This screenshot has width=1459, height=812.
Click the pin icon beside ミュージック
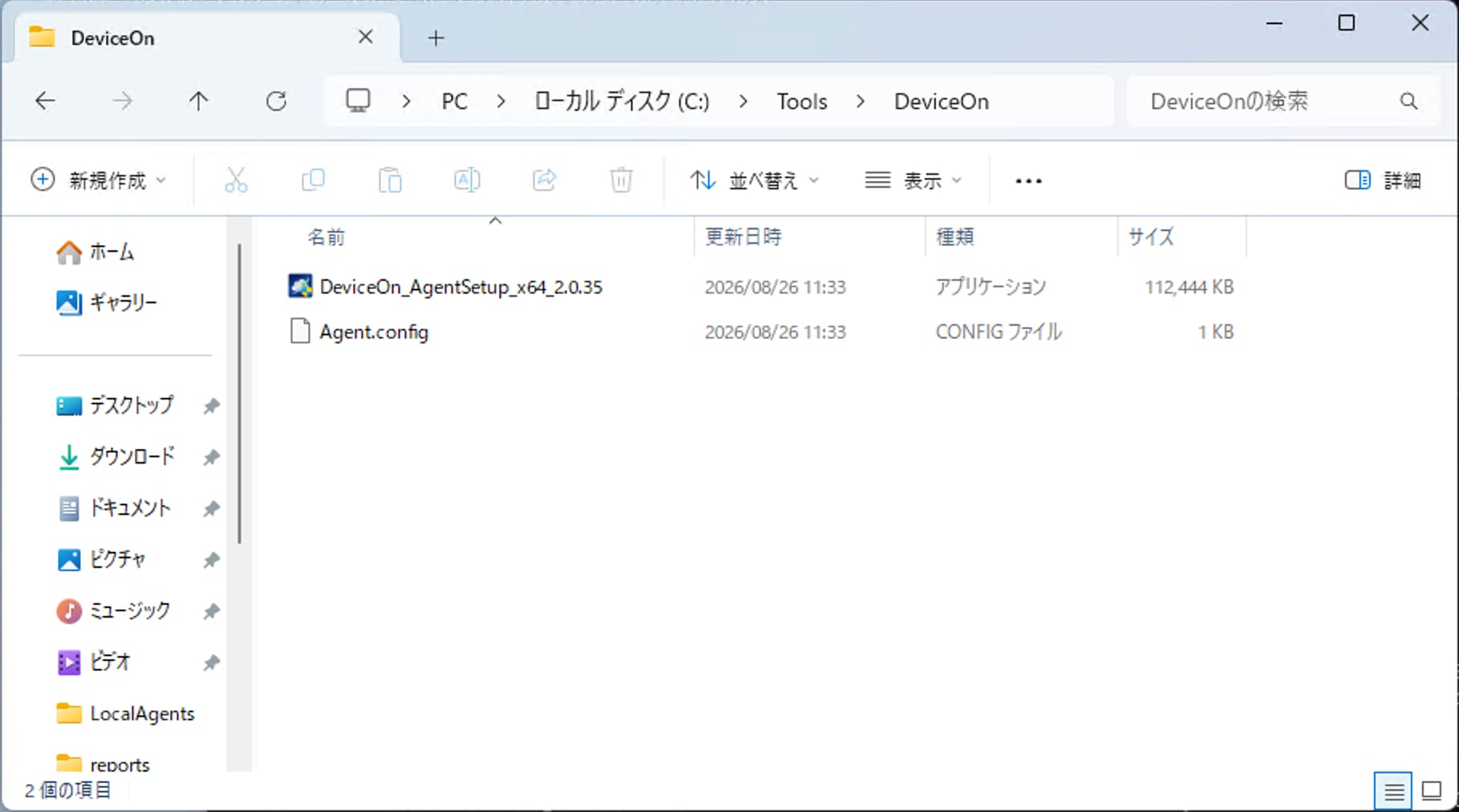pos(211,611)
